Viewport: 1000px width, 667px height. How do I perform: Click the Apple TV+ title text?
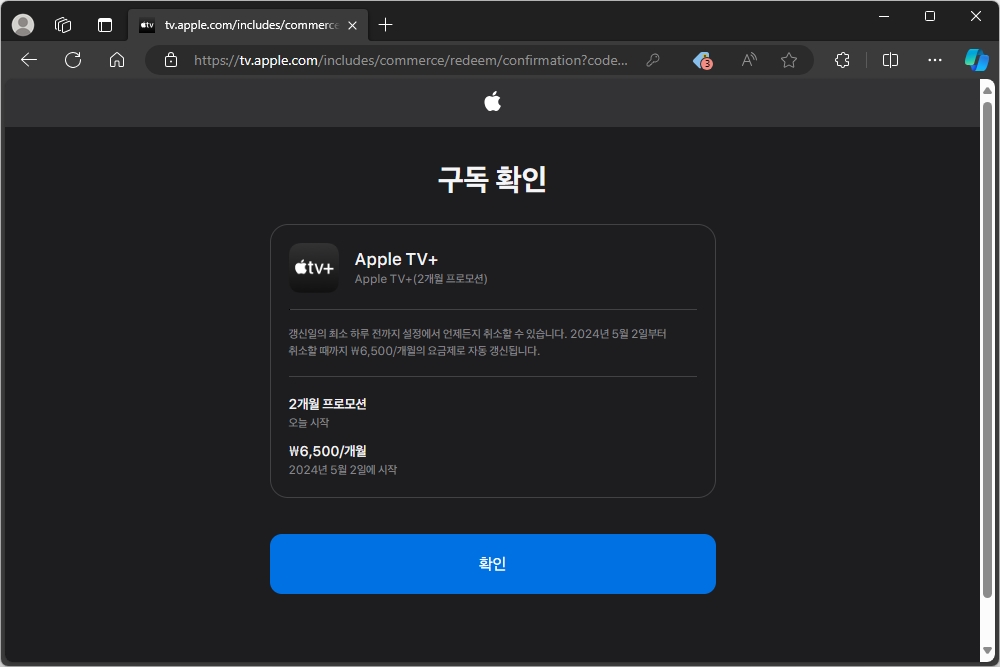point(396,259)
